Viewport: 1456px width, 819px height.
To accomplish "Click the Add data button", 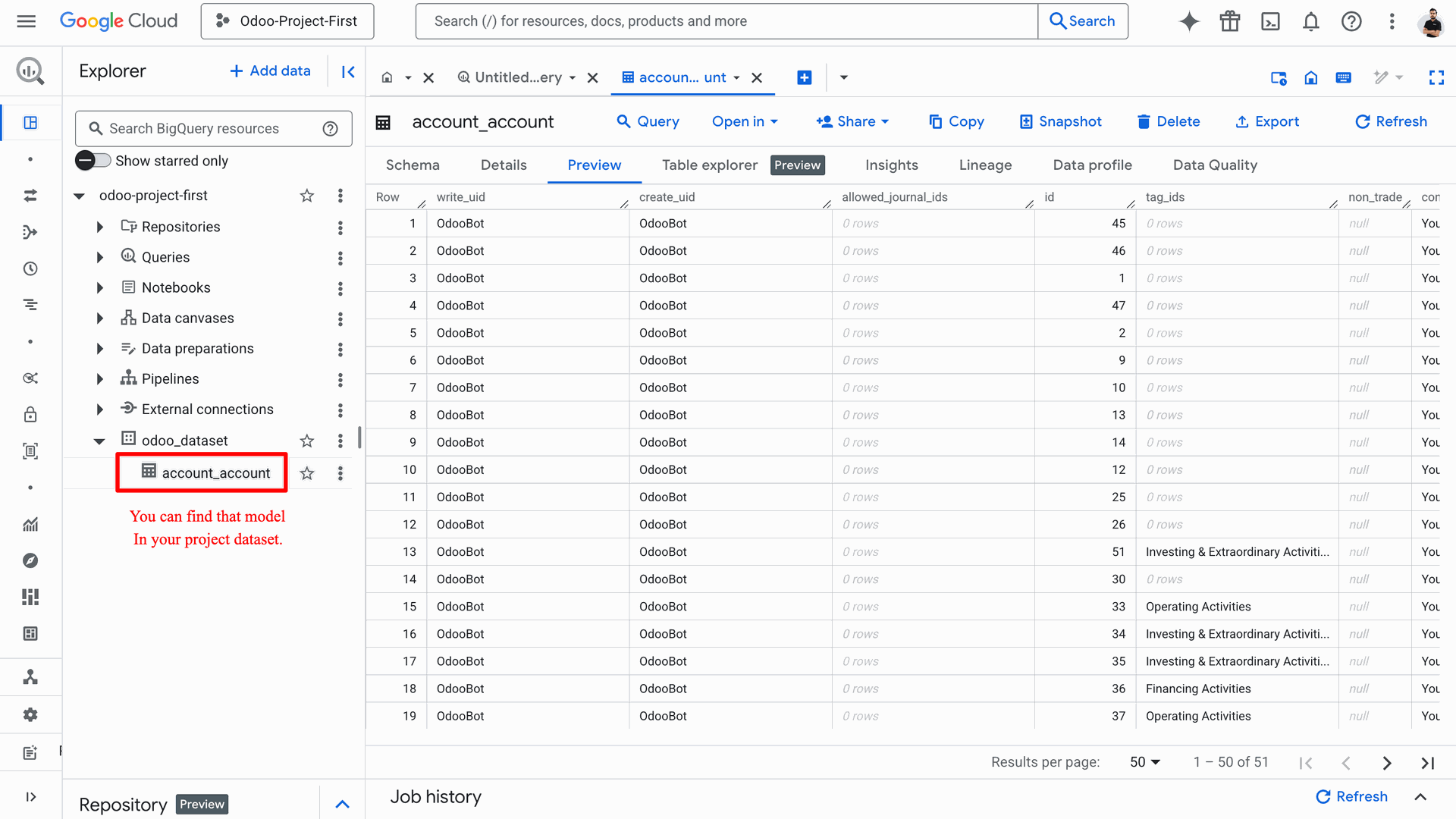I will (270, 71).
